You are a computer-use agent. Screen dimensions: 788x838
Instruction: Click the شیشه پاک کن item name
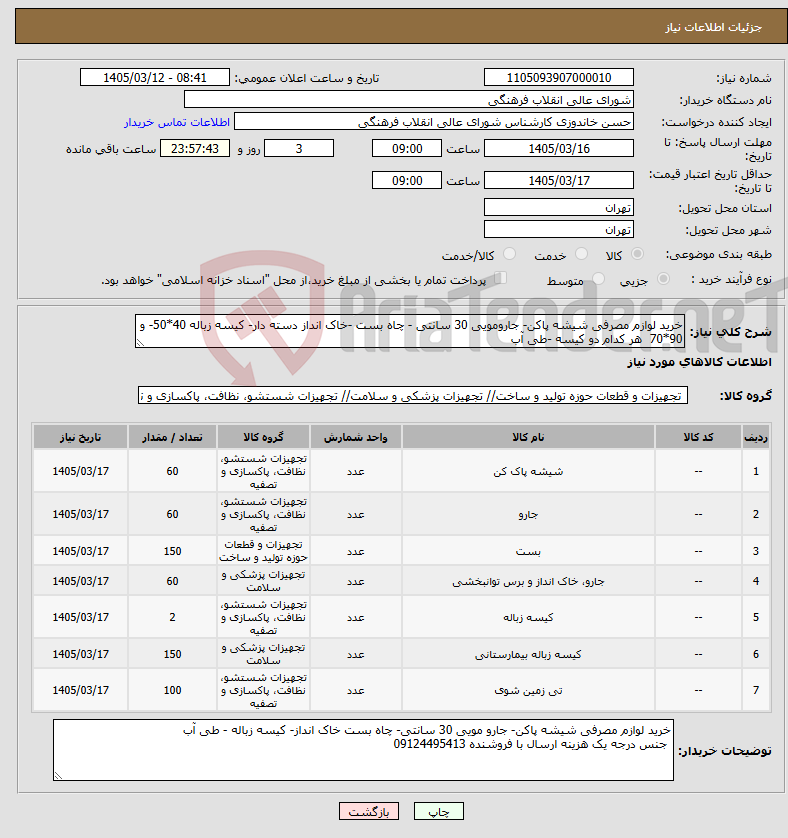click(x=528, y=471)
